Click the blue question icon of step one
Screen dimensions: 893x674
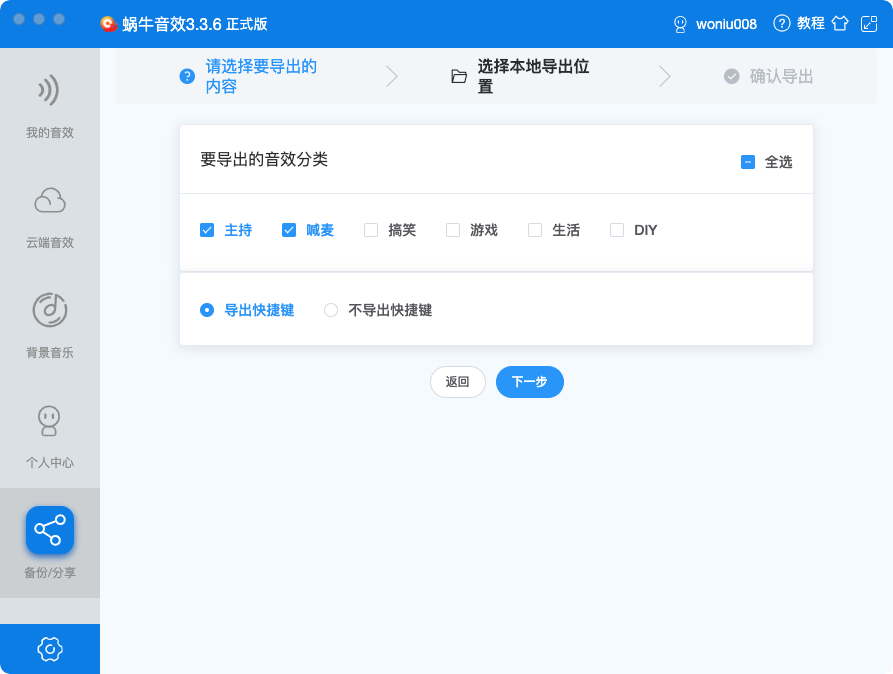coord(187,76)
